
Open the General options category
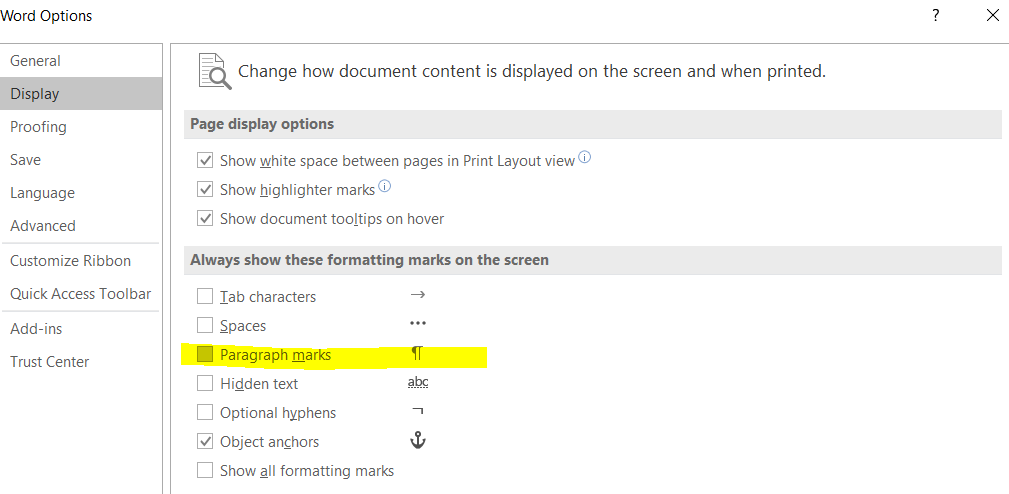[81, 60]
